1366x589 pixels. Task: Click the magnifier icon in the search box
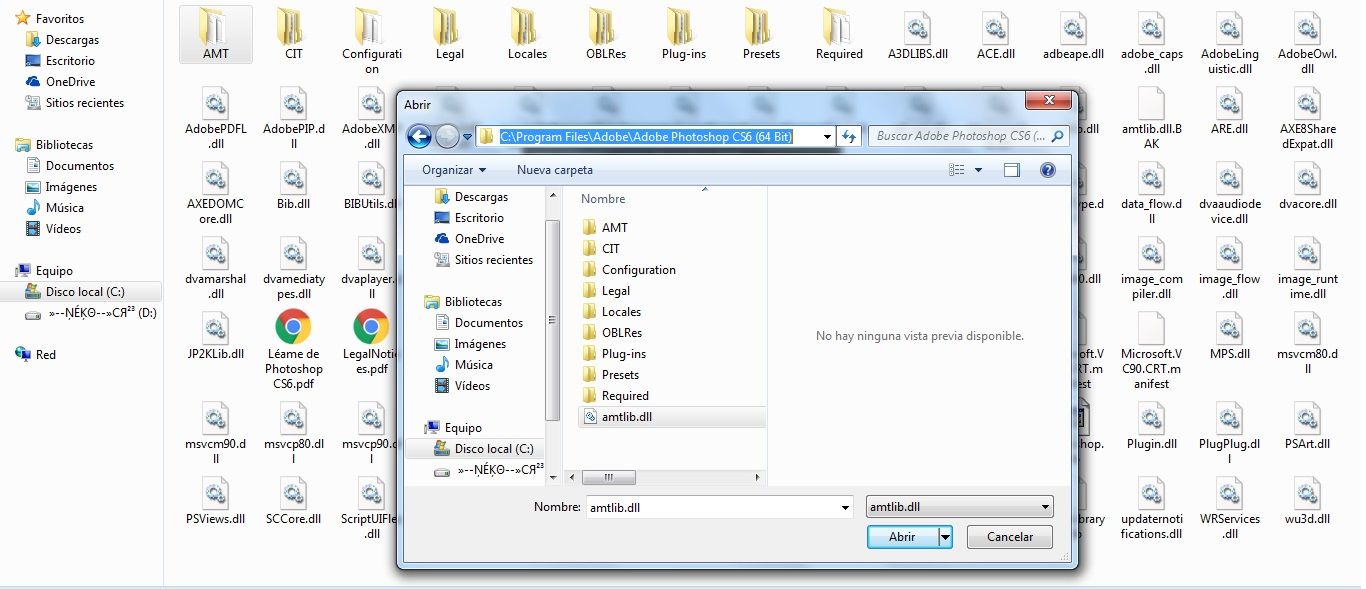pyautogui.click(x=1058, y=136)
